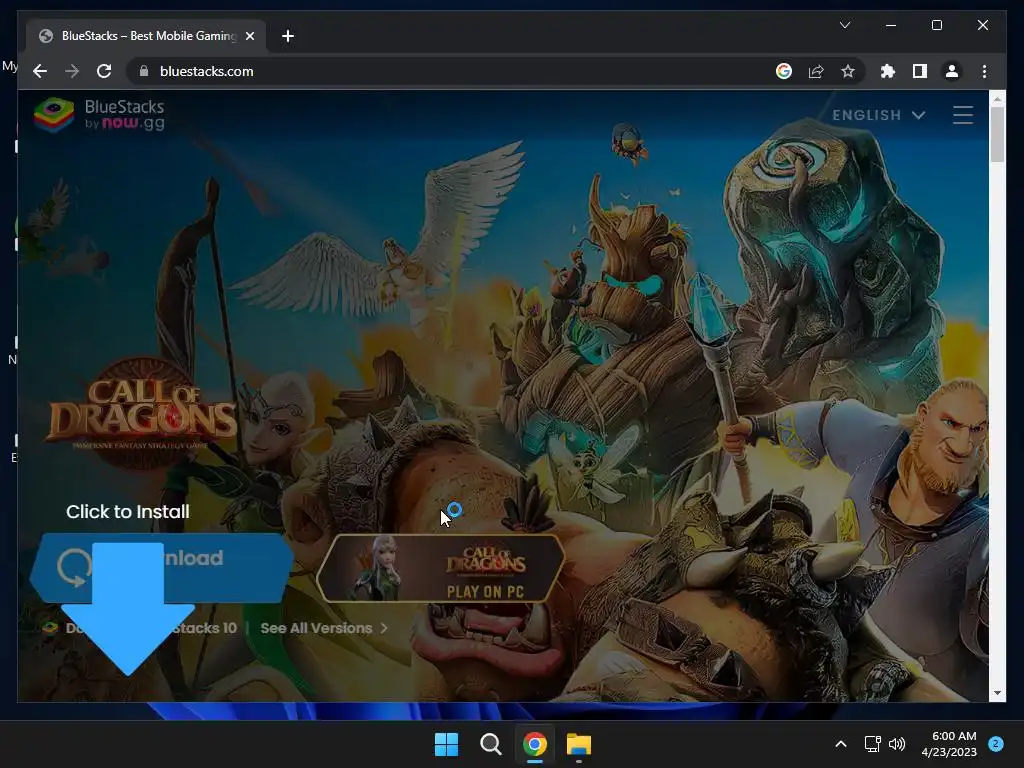Click the network status tray icon
Image resolution: width=1024 pixels, height=768 pixels.
872,744
